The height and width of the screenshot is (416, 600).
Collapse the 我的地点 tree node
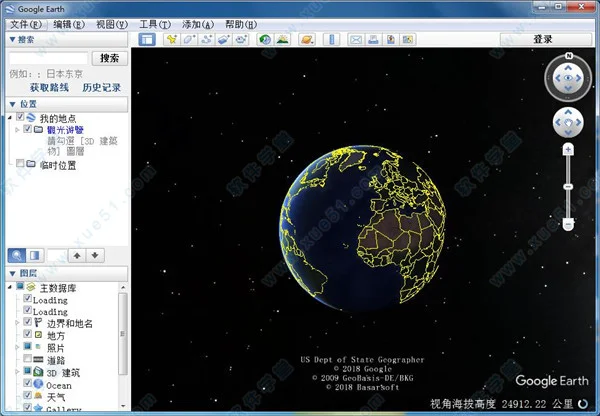pos(10,117)
